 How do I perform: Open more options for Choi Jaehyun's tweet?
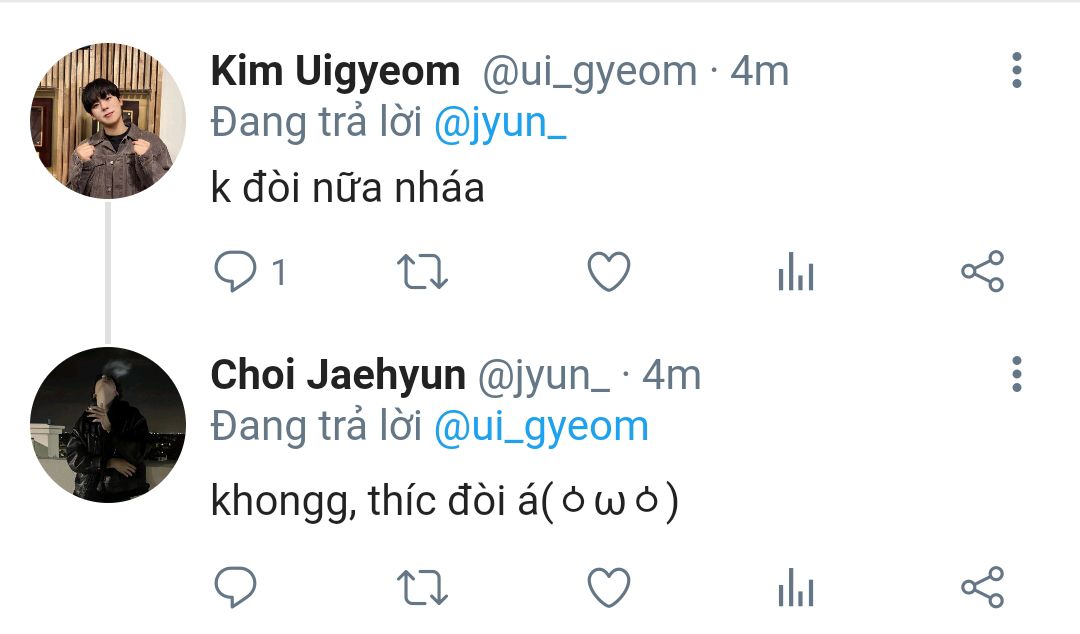coord(1017,373)
